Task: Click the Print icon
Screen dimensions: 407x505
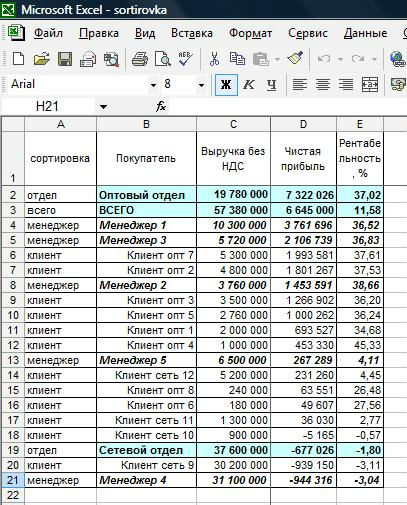Action: tap(140, 59)
